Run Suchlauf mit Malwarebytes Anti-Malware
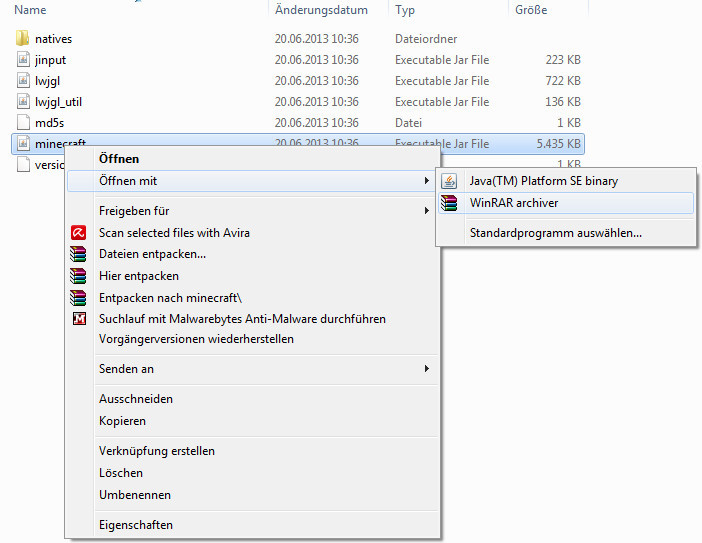This screenshot has height=543, width=702. tap(242, 319)
